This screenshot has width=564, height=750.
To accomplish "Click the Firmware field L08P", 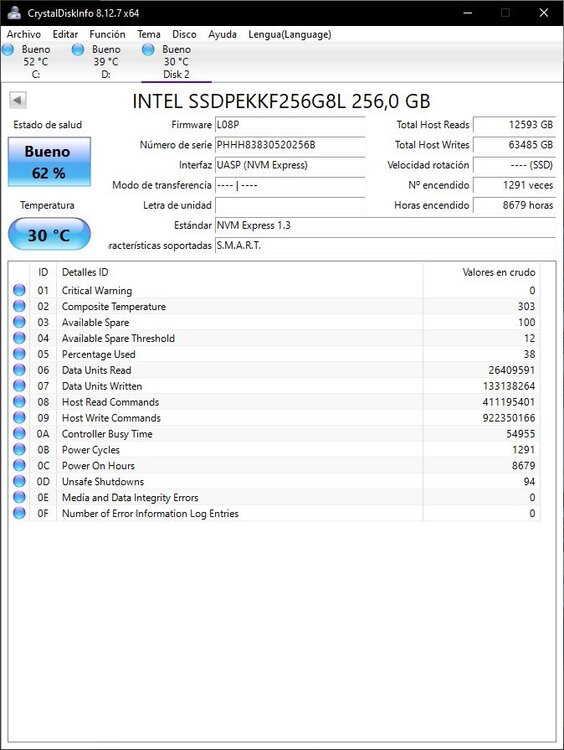I will 290,125.
